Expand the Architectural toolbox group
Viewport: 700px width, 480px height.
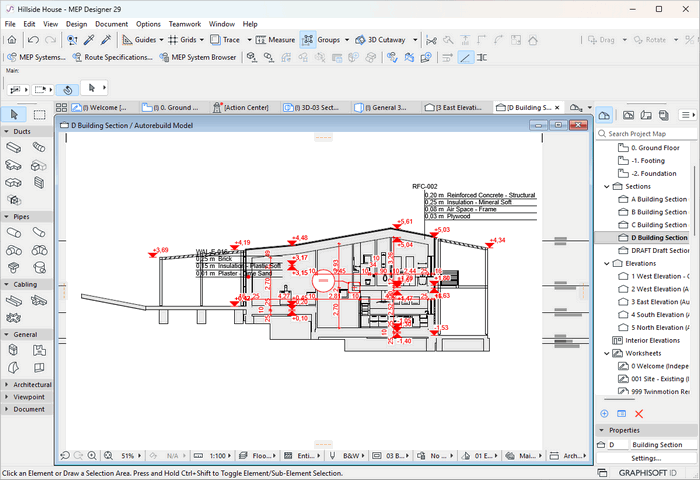(x=31, y=384)
